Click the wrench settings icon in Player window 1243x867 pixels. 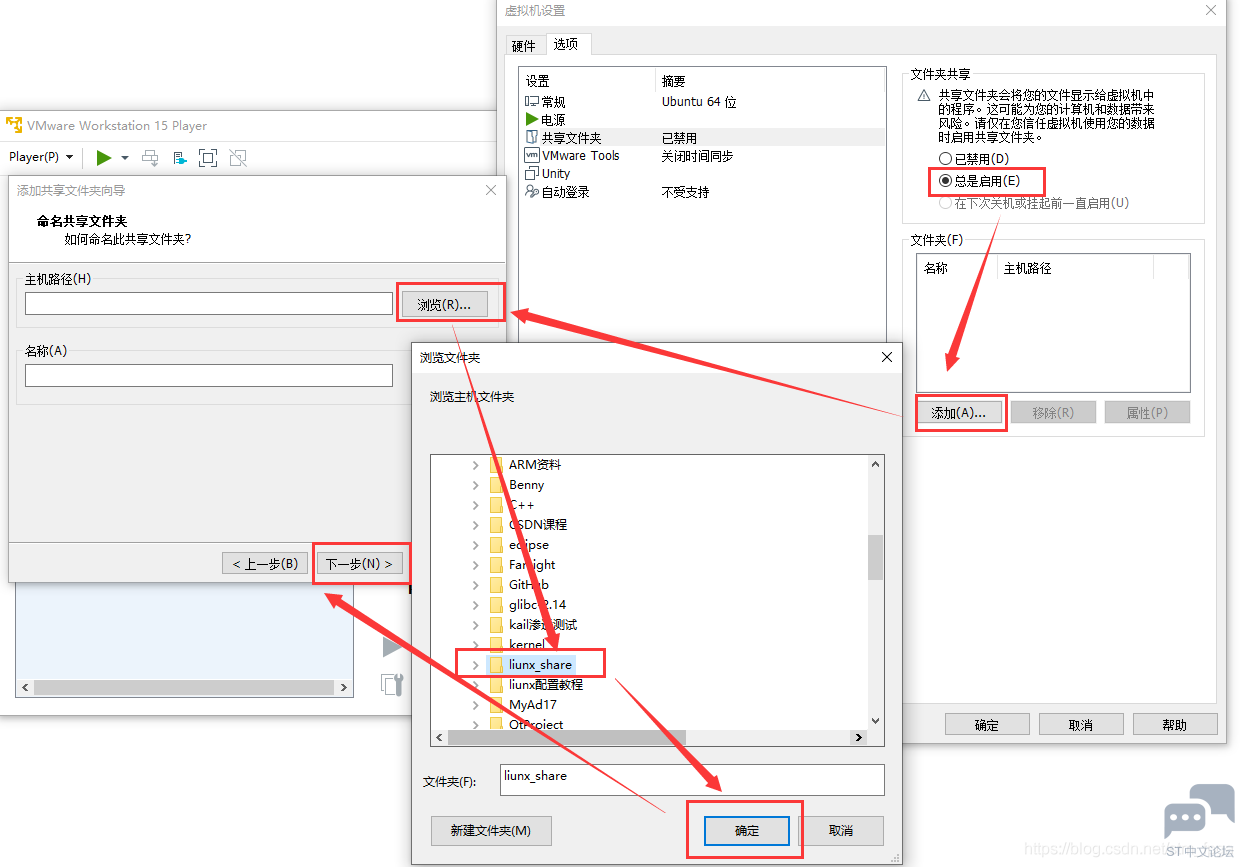pyautogui.click(x=392, y=684)
